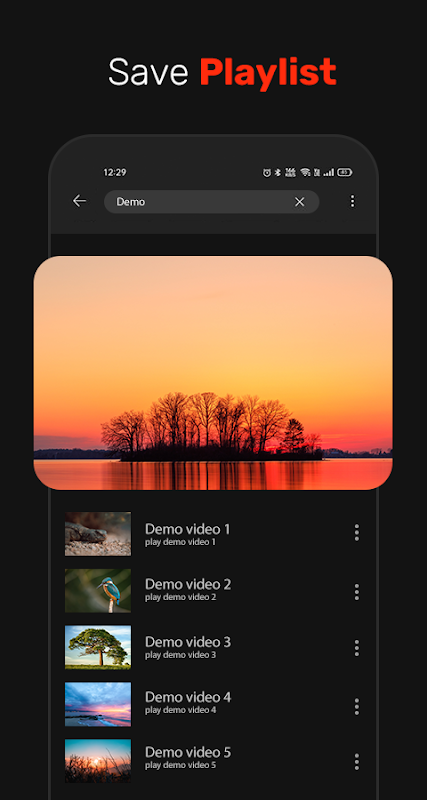Tap the 'play demo video 5' subtitle
The height and width of the screenshot is (800, 427).
[x=181, y=765]
